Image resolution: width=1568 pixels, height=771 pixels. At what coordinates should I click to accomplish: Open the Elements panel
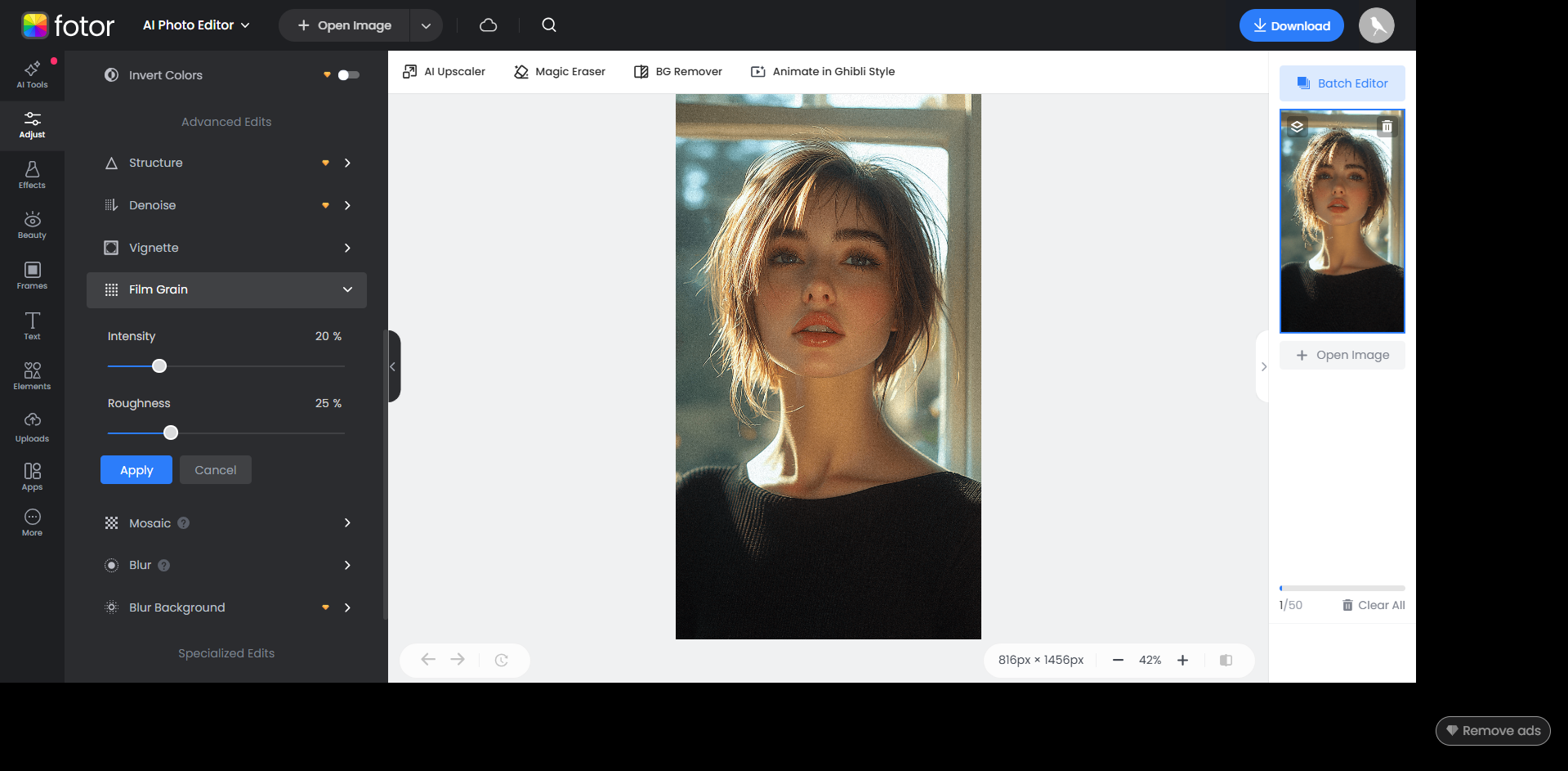click(x=32, y=375)
